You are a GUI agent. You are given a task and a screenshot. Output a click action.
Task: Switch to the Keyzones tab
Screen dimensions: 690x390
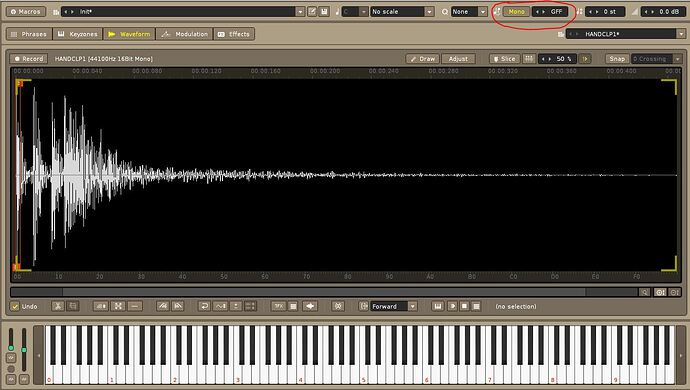tap(78, 34)
